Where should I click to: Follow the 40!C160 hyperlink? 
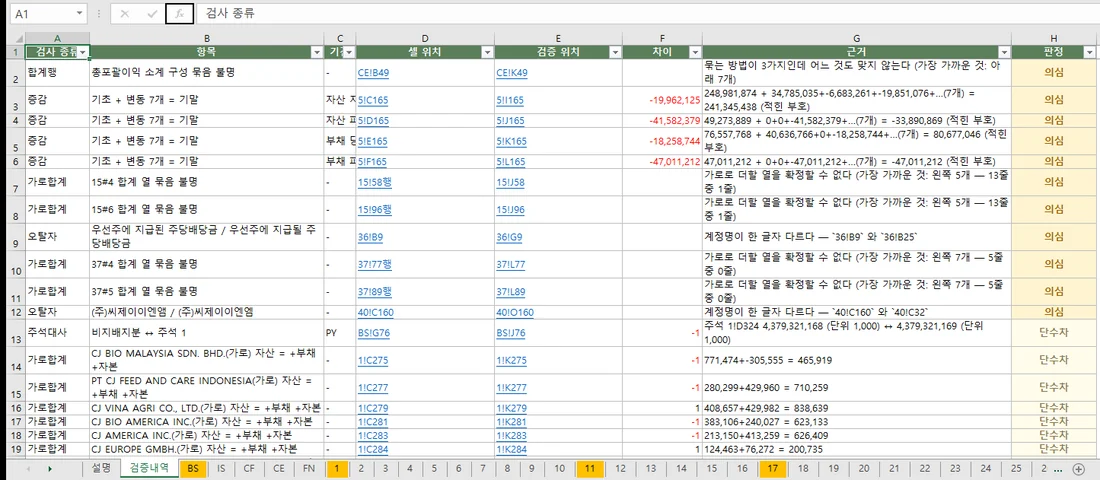point(375,312)
